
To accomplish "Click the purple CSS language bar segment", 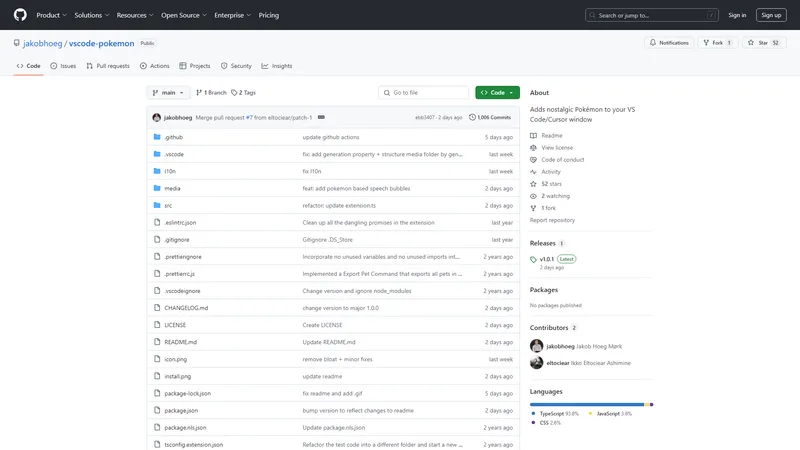I will pos(652,405).
